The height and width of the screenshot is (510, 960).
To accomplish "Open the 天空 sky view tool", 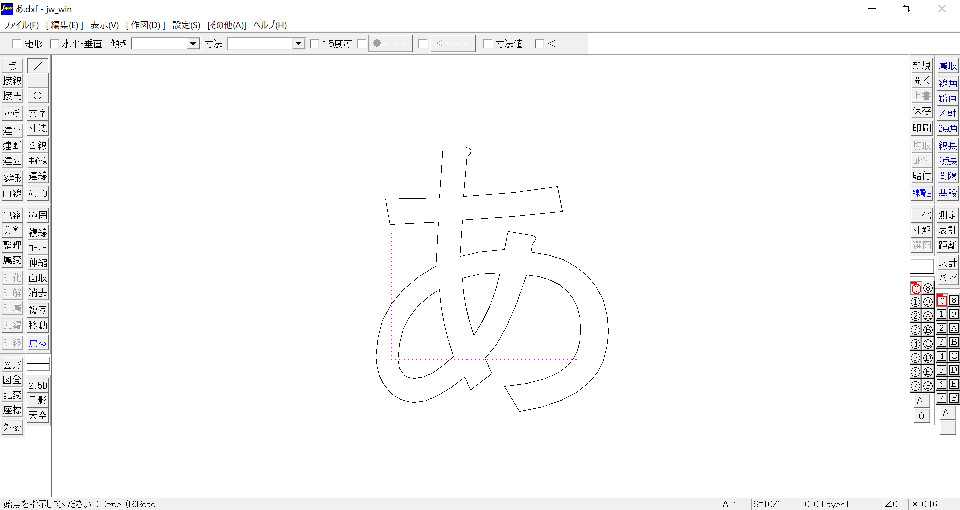I will pos(38,415).
